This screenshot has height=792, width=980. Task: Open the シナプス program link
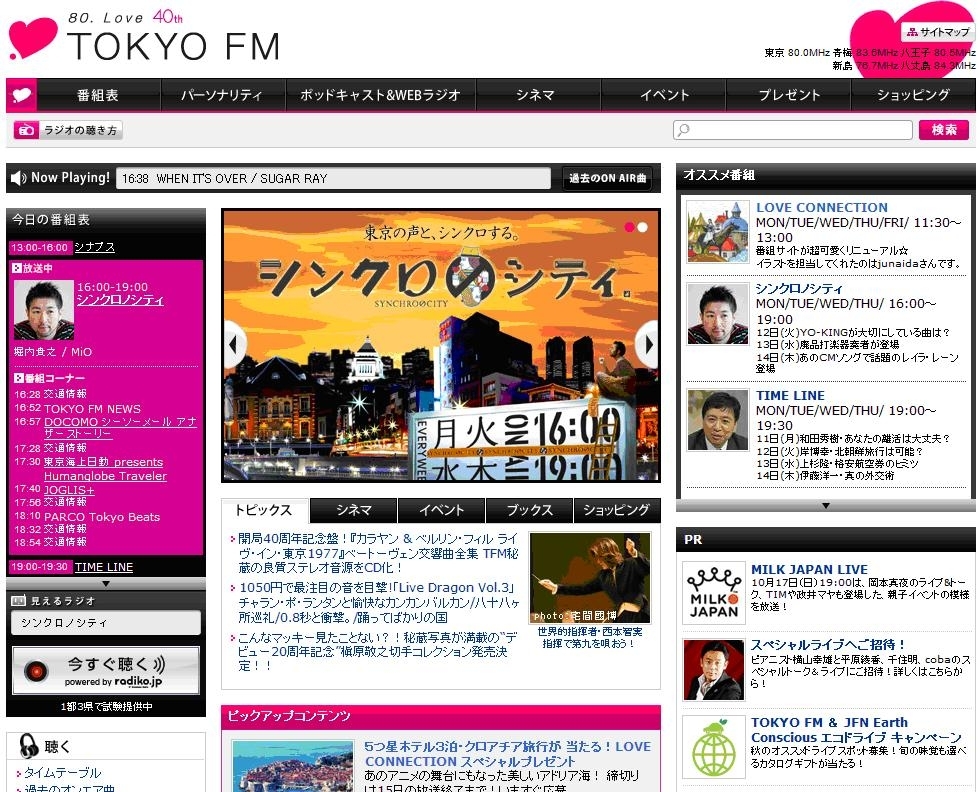[94, 247]
